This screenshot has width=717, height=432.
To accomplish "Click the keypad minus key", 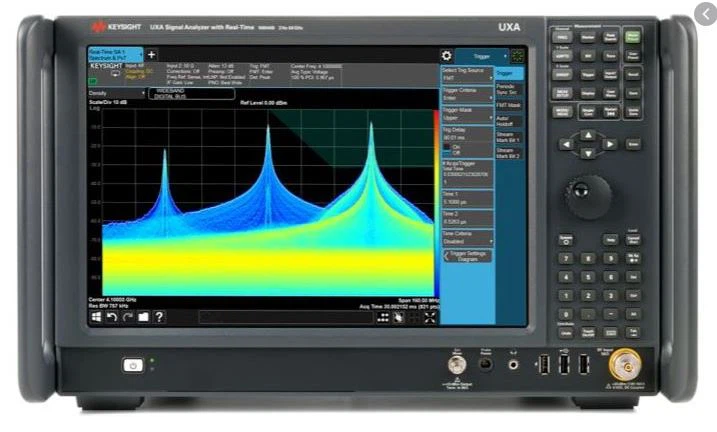I will pos(610,315).
